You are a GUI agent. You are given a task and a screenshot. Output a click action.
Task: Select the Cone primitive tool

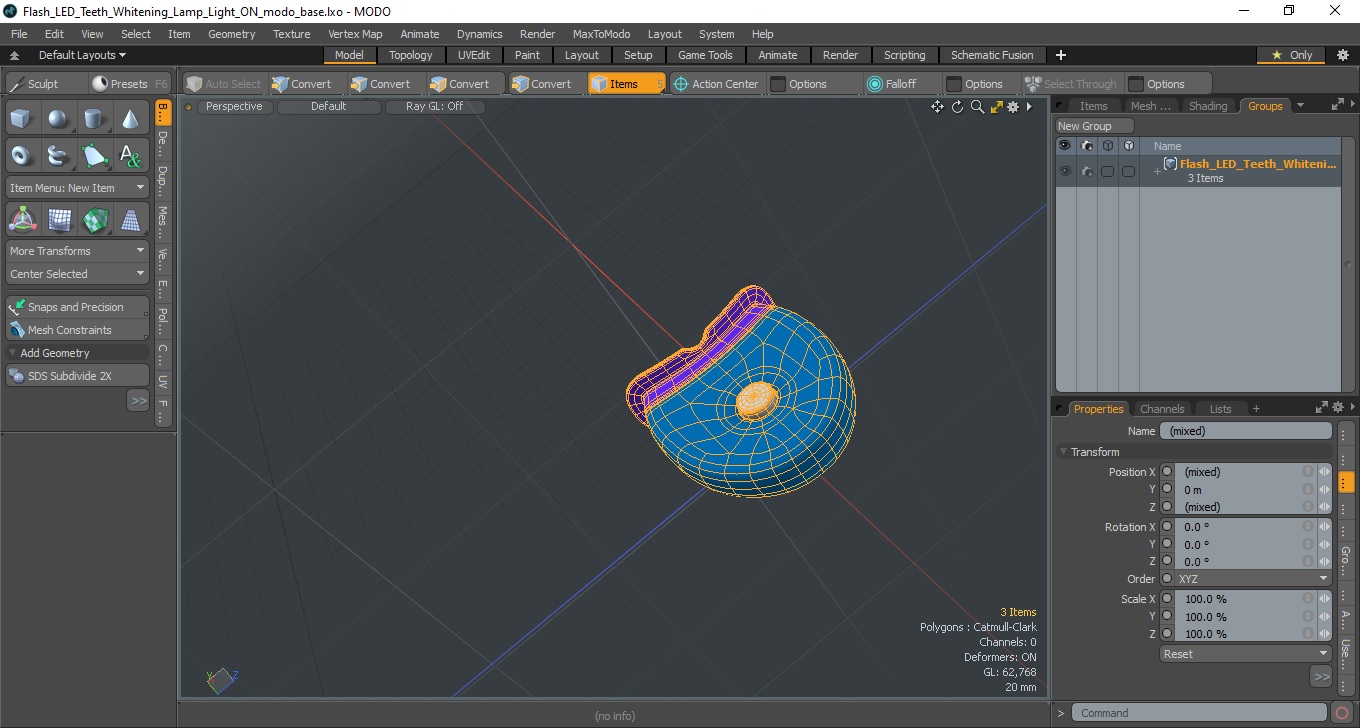point(131,120)
